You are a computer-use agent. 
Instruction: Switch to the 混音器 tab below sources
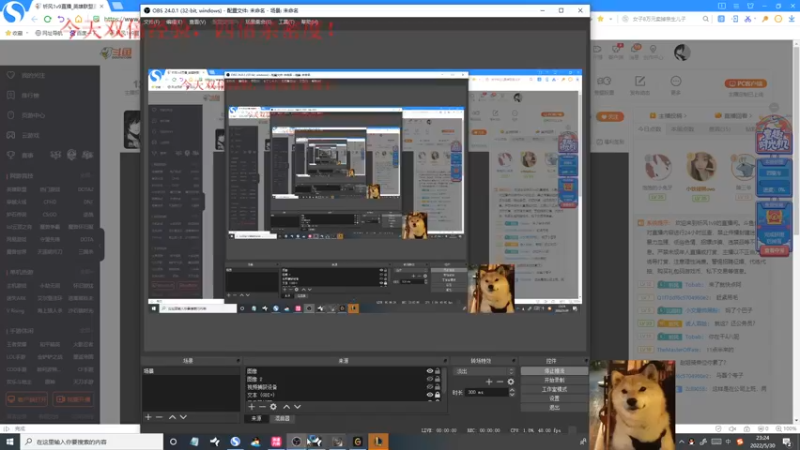pyautogui.click(x=282, y=418)
